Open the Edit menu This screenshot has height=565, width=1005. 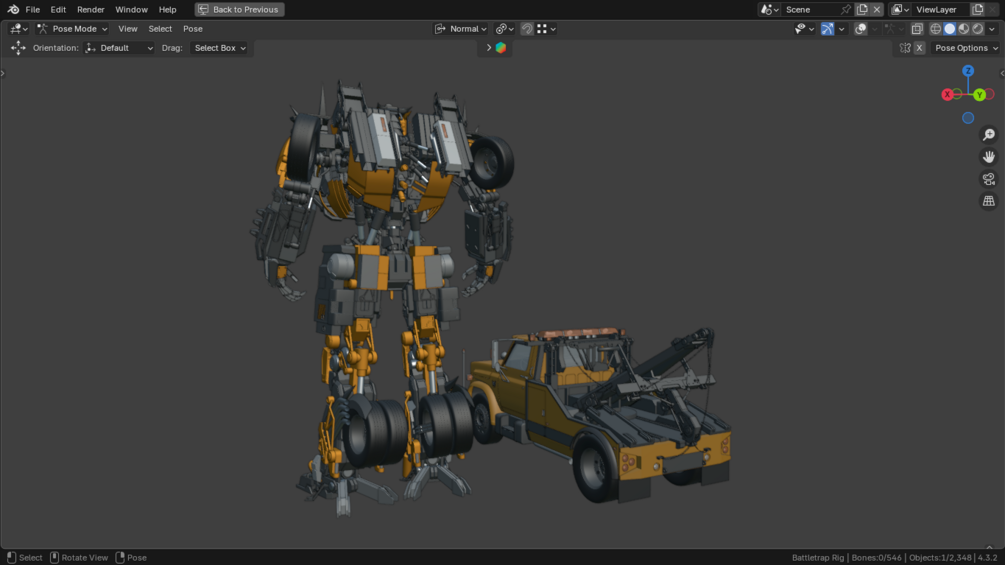coord(58,10)
